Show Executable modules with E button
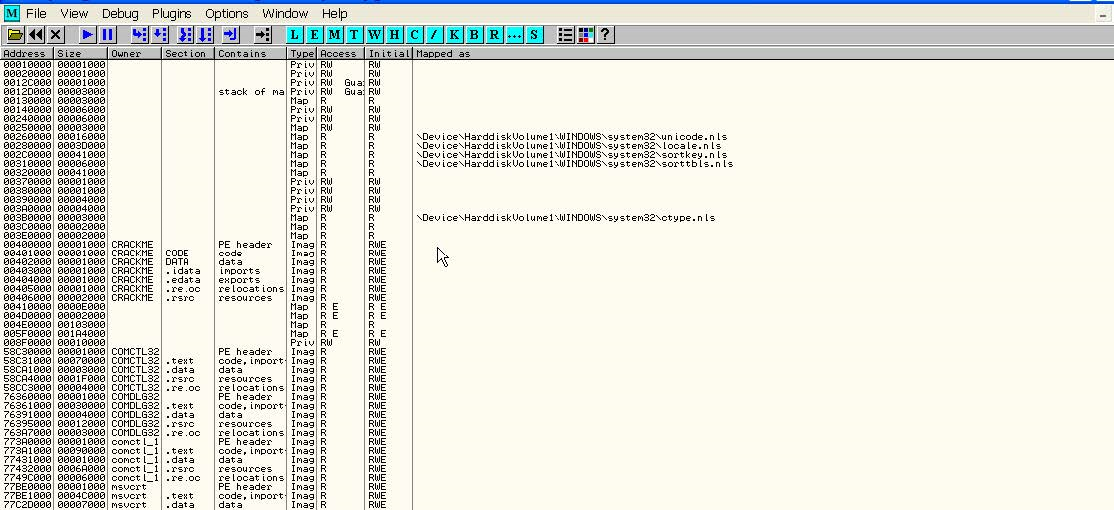 [x=315, y=35]
